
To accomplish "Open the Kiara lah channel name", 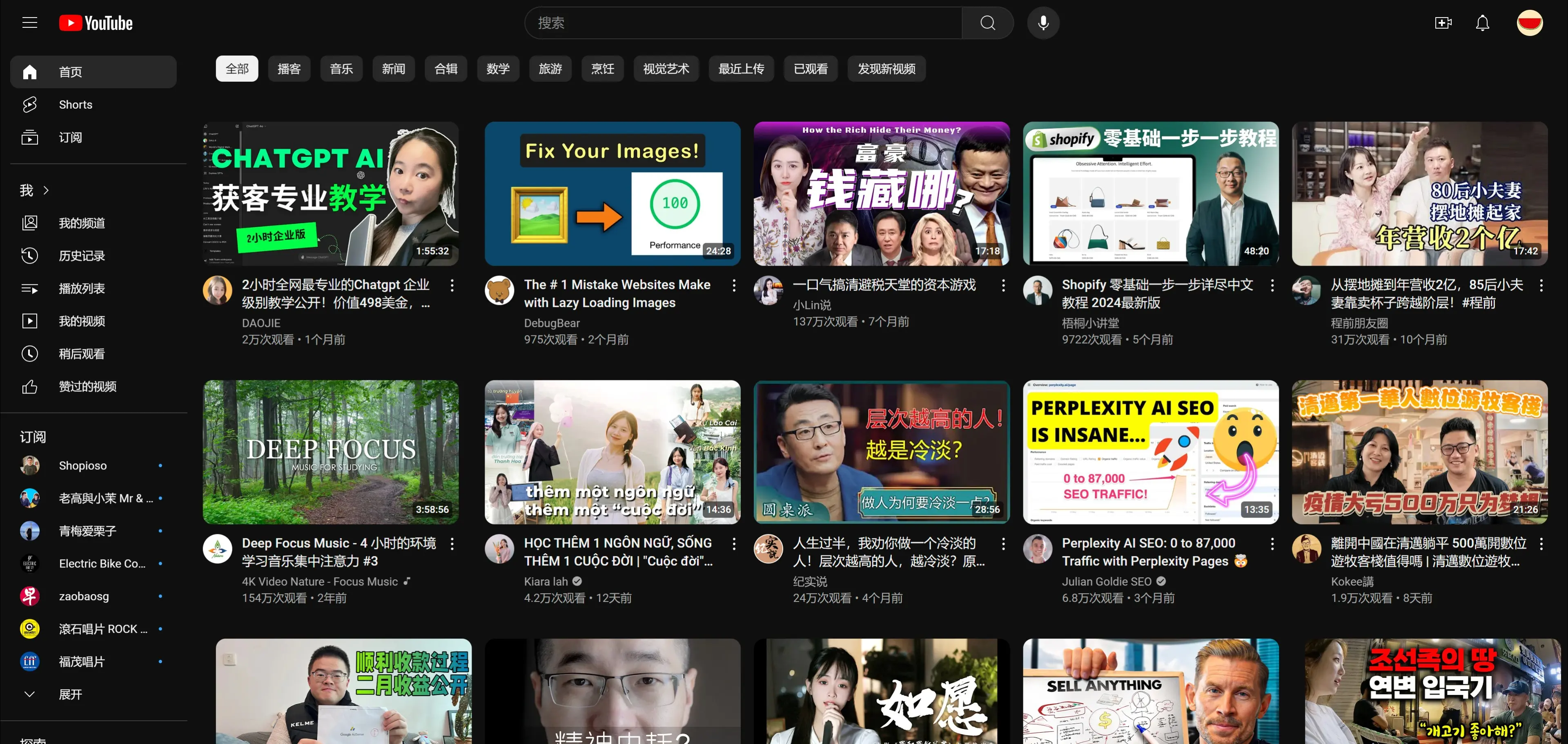I will point(546,581).
